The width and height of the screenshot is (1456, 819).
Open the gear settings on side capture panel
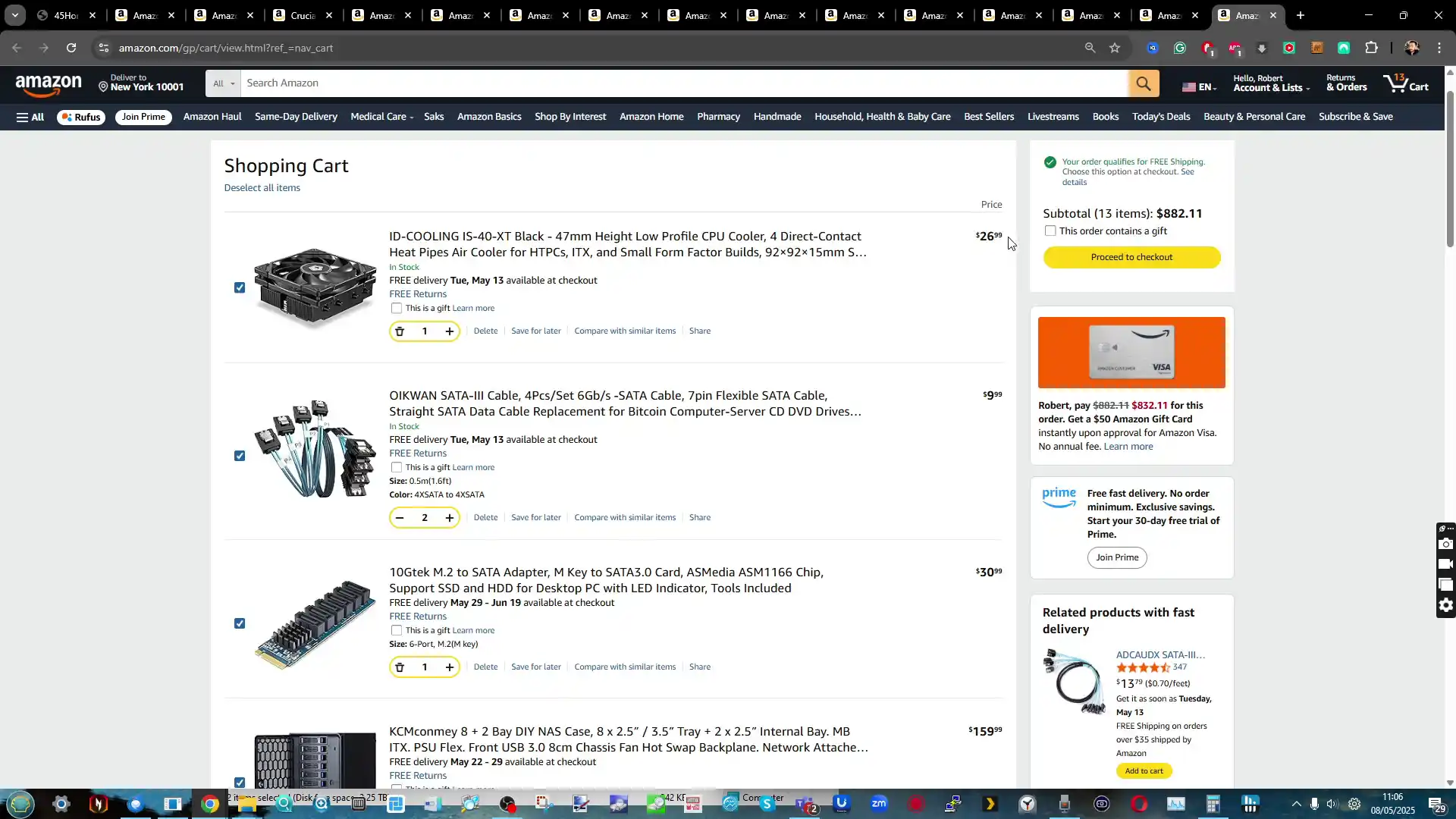[x=1446, y=605]
